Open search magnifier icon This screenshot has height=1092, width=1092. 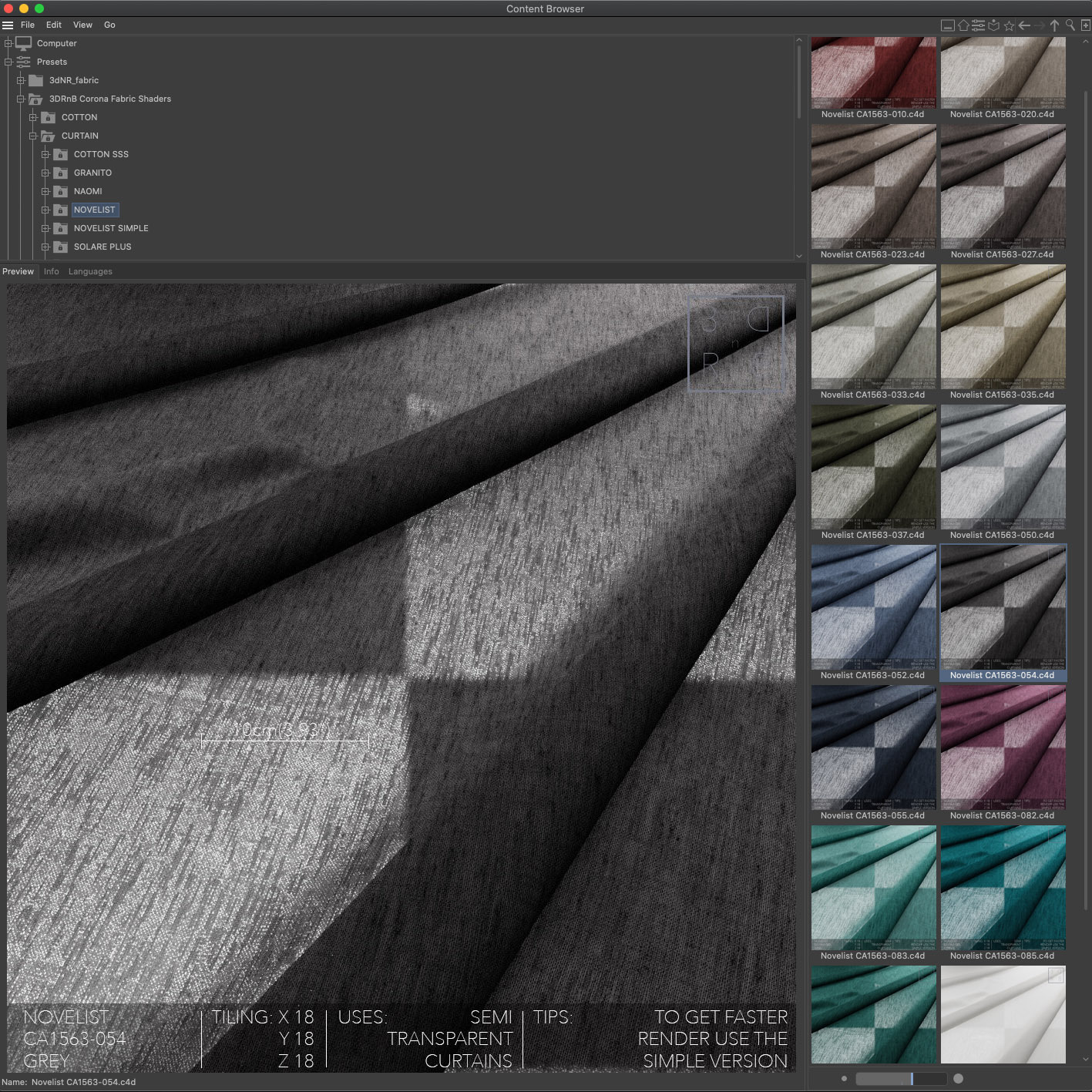(1070, 25)
